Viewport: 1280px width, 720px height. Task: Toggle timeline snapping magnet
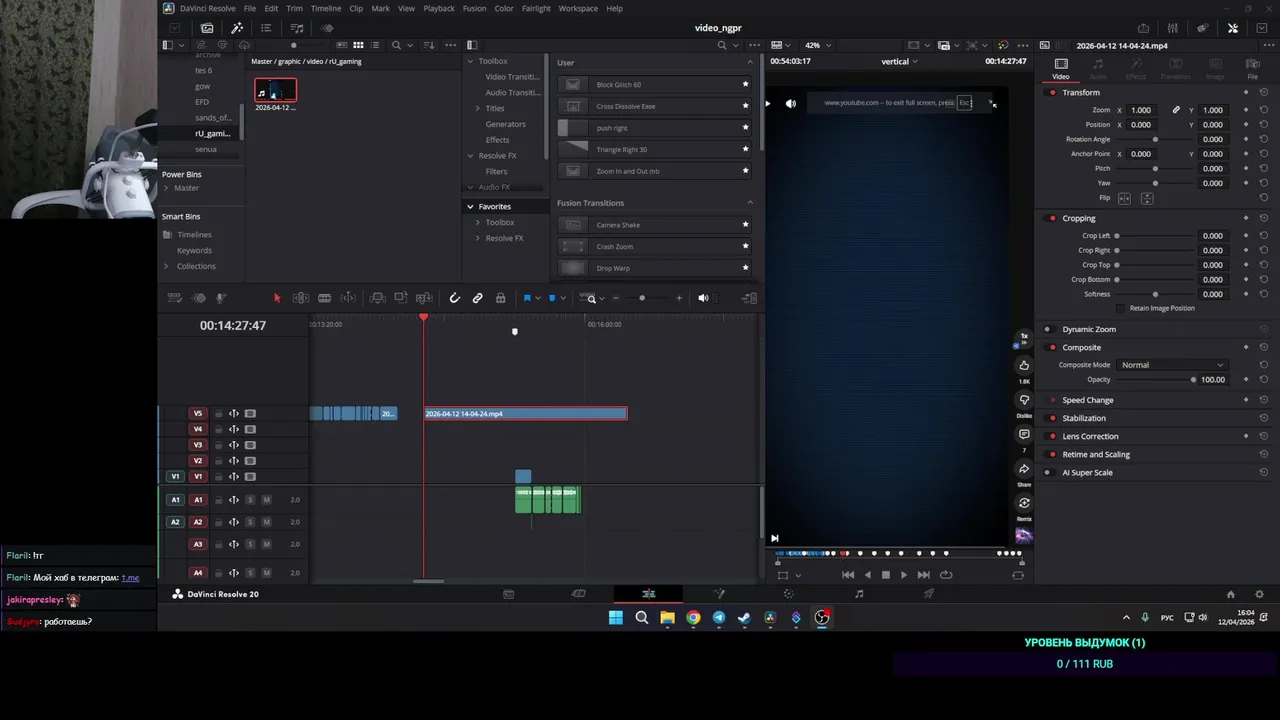pos(454,298)
